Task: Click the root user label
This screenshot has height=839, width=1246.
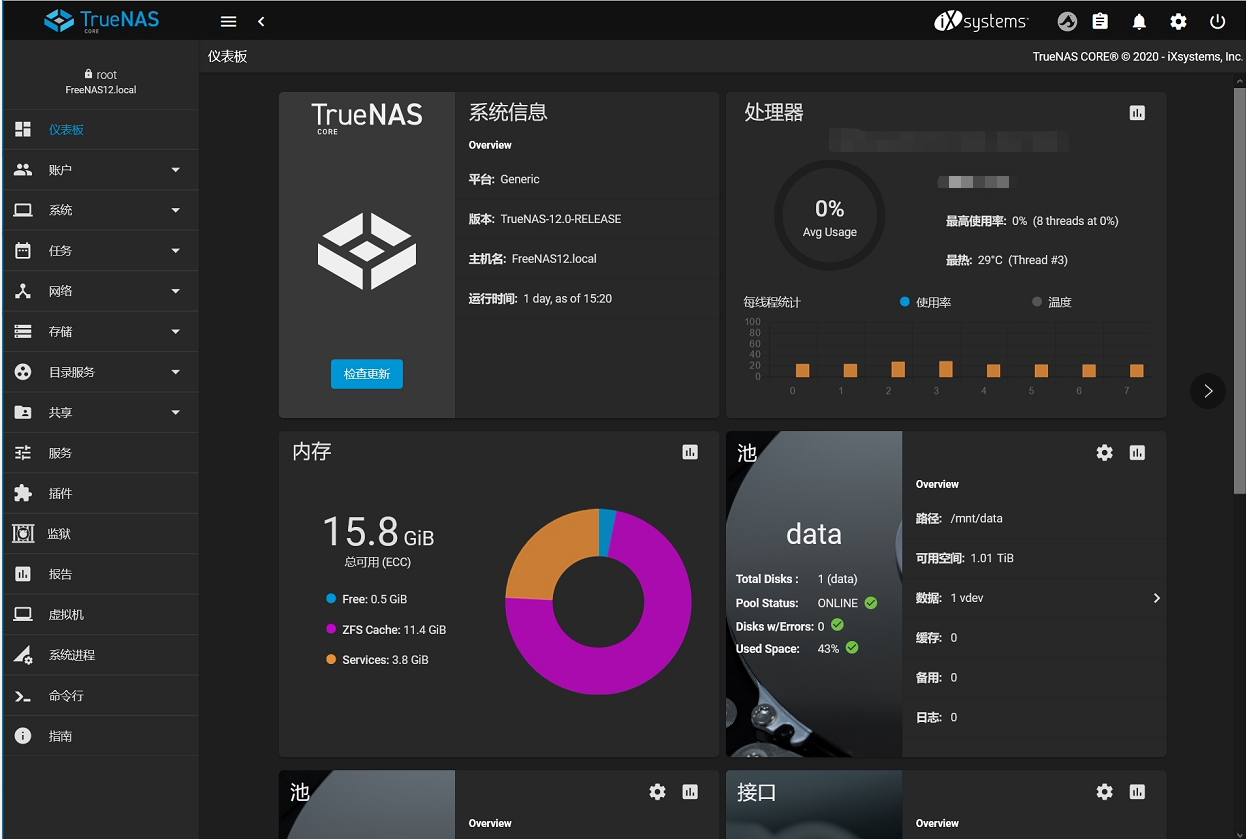Action: [101, 75]
